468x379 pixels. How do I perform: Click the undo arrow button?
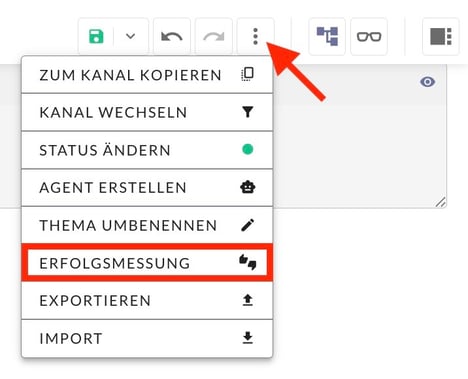172,36
